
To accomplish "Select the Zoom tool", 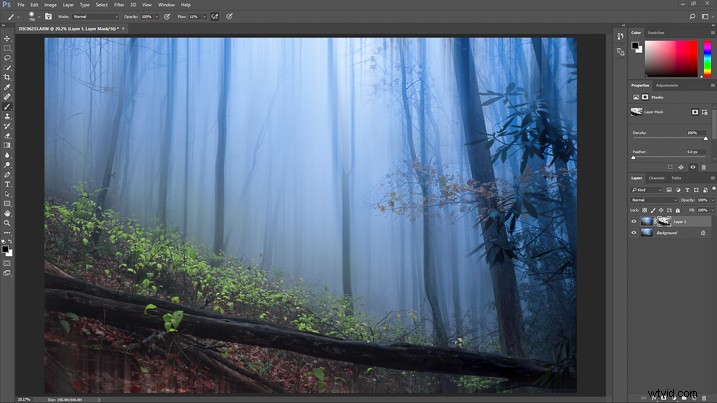I will pos(7,223).
